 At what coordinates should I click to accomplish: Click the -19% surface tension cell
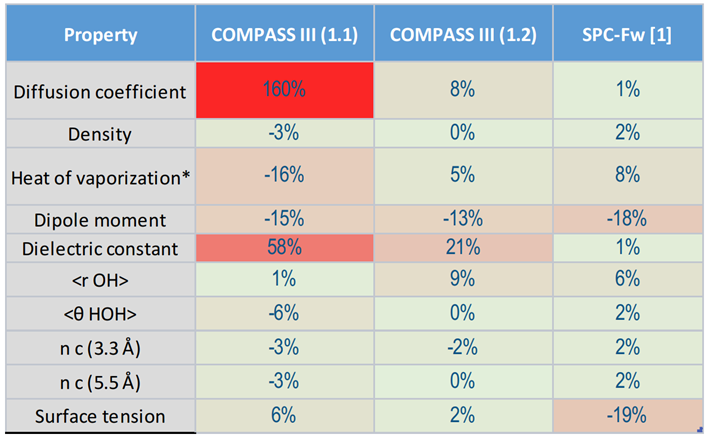point(627,415)
